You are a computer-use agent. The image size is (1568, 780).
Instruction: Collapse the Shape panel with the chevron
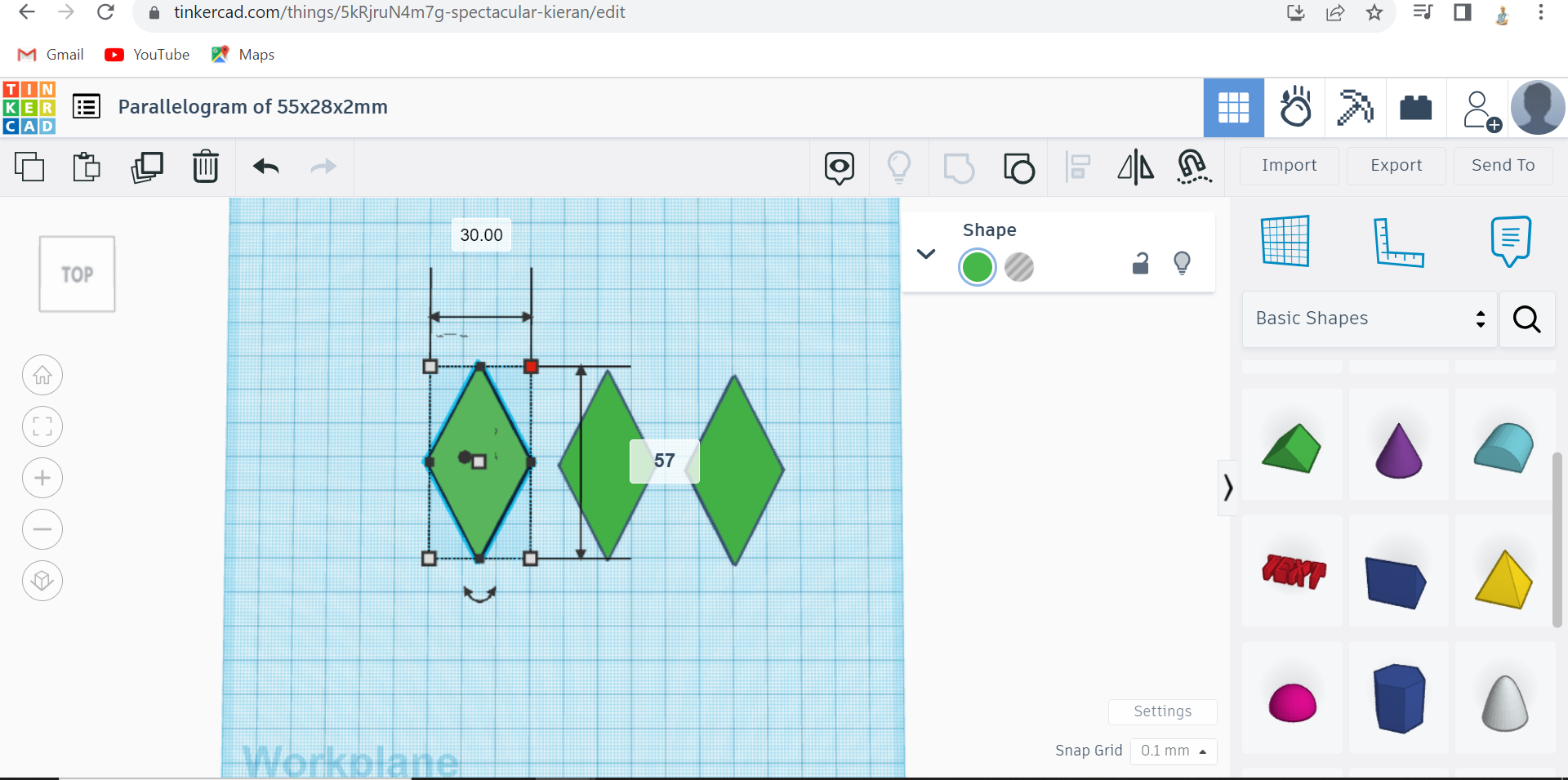(x=925, y=253)
